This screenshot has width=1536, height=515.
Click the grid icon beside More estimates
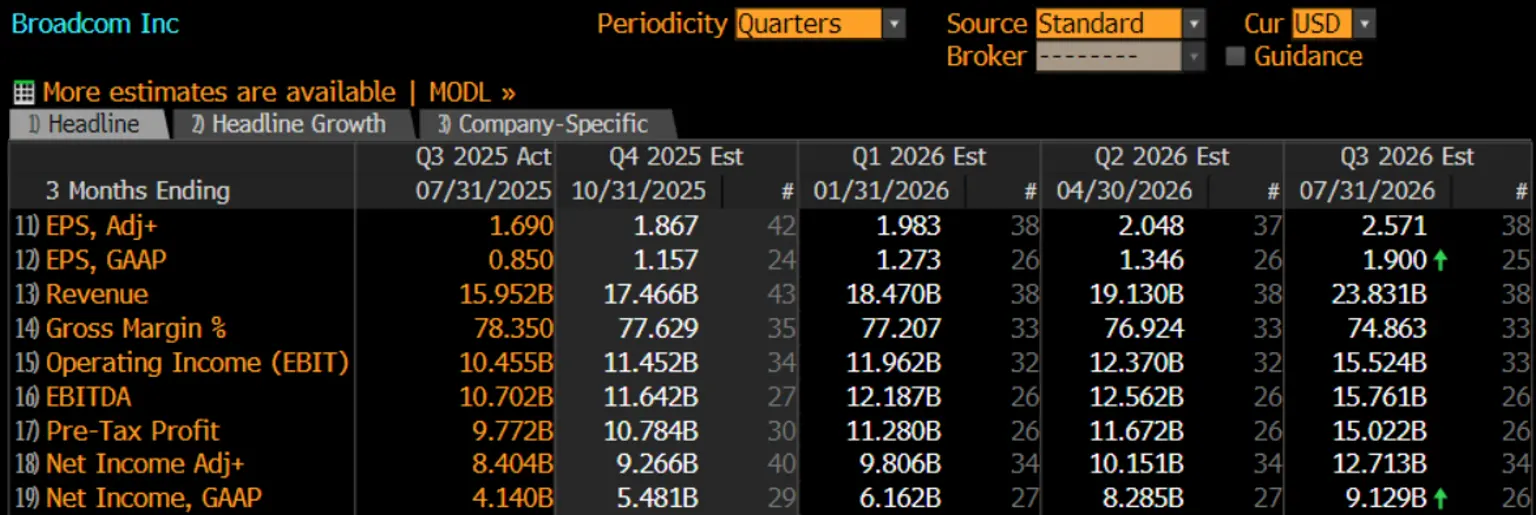click(x=23, y=93)
